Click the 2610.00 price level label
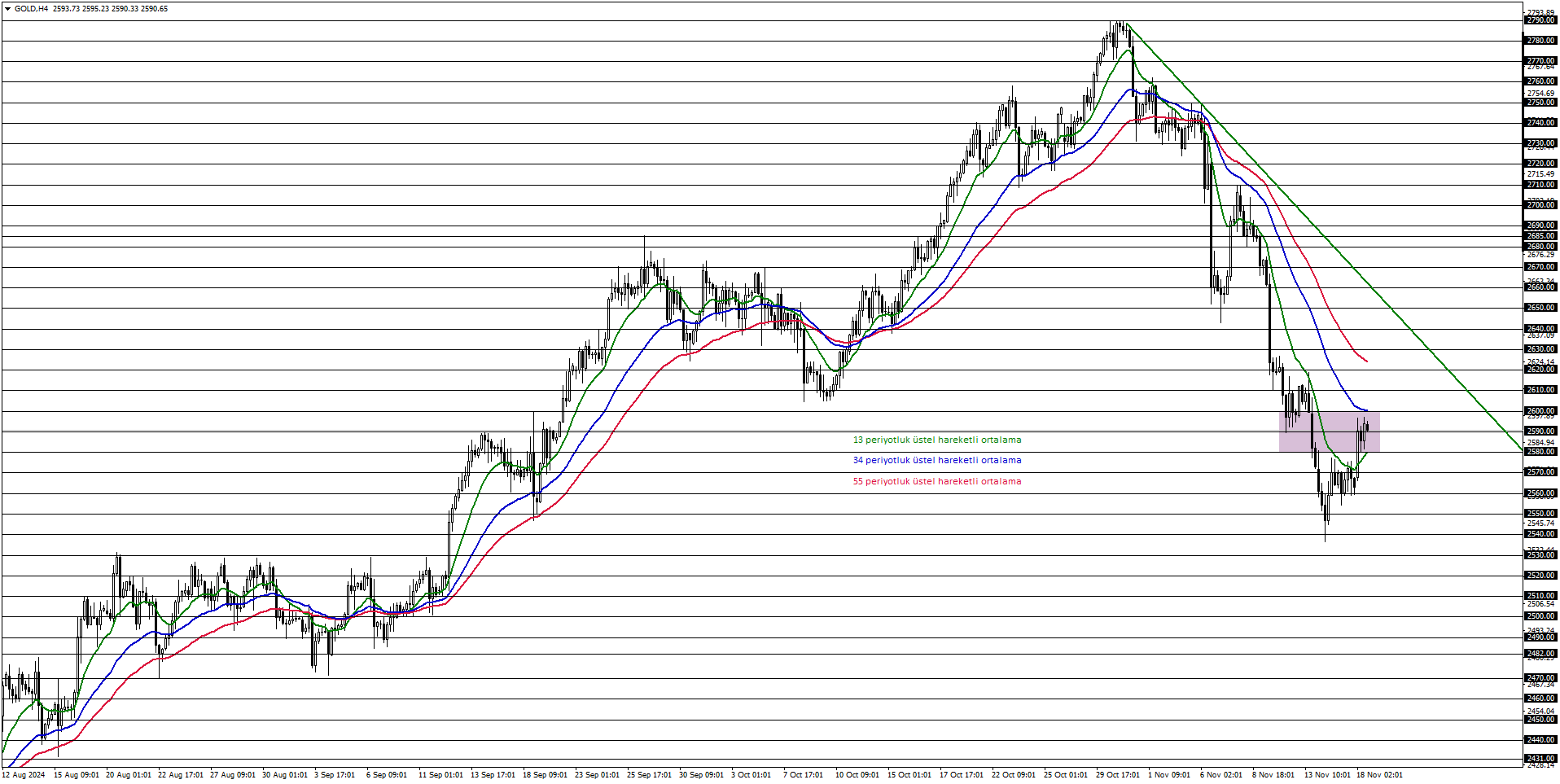Screen dimensions: 1560x784 pyautogui.click(x=1540, y=390)
